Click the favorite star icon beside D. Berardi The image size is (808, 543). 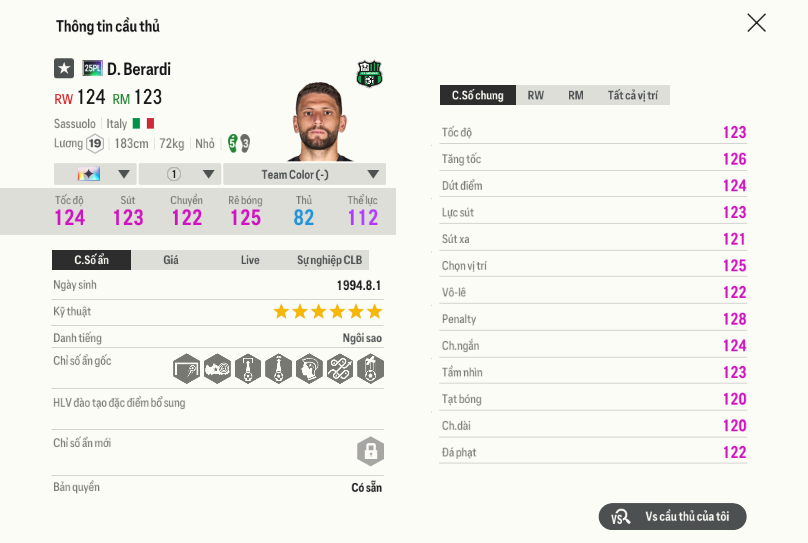point(64,69)
